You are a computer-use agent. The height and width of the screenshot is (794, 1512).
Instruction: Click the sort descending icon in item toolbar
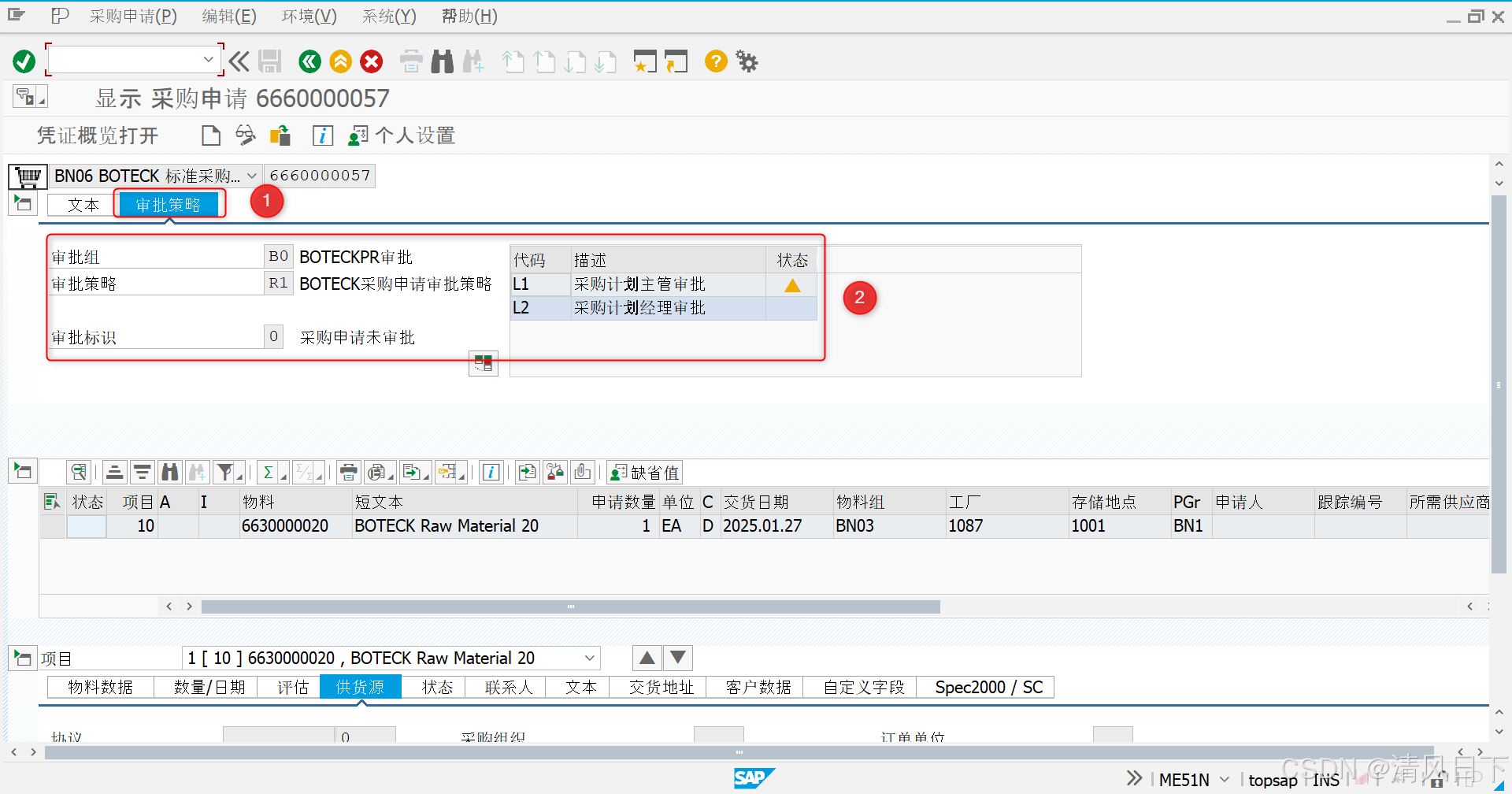tap(143, 472)
